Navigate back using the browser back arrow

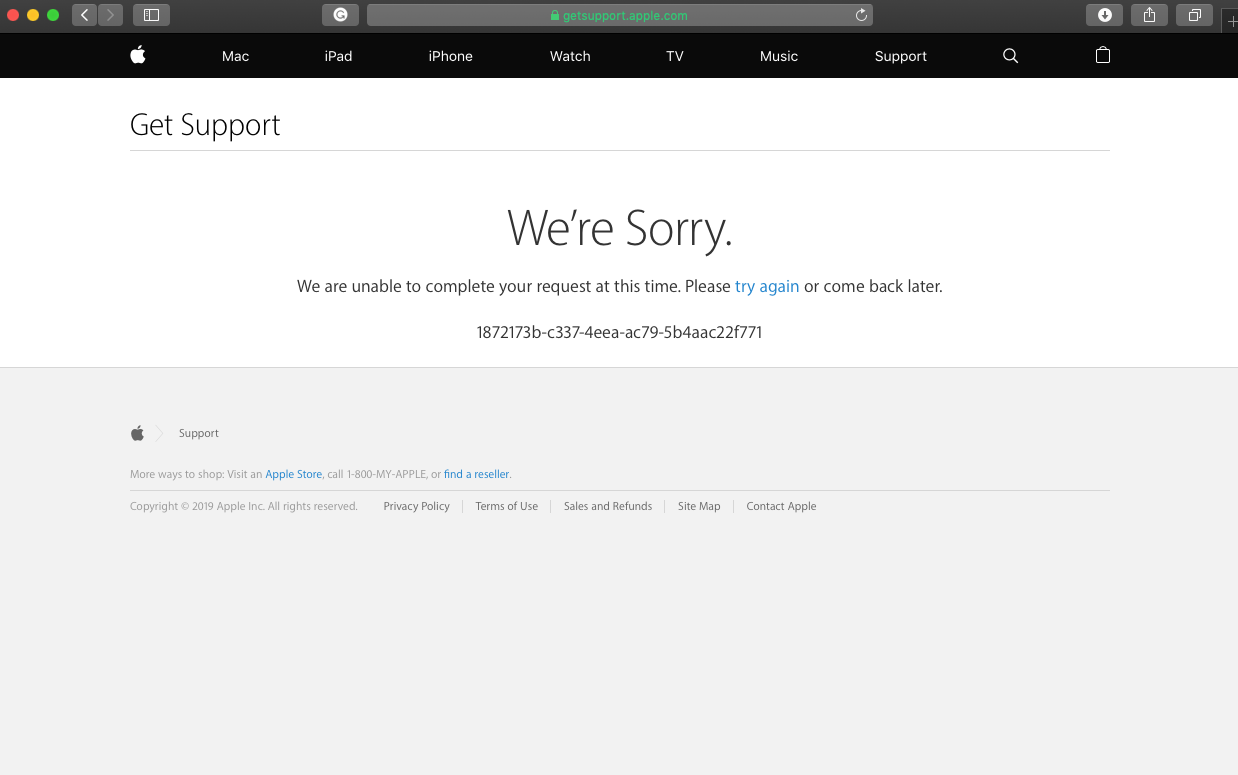click(84, 15)
